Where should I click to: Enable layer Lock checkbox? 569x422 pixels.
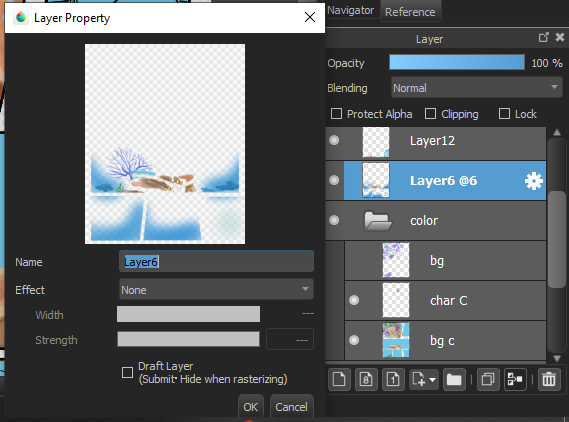(x=504, y=114)
